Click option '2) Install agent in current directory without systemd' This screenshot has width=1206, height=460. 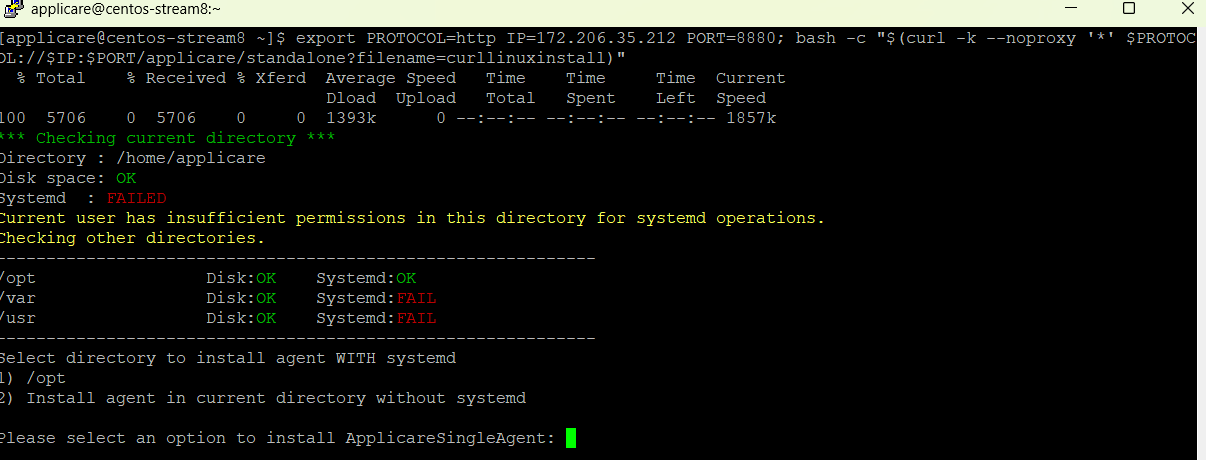263,398
